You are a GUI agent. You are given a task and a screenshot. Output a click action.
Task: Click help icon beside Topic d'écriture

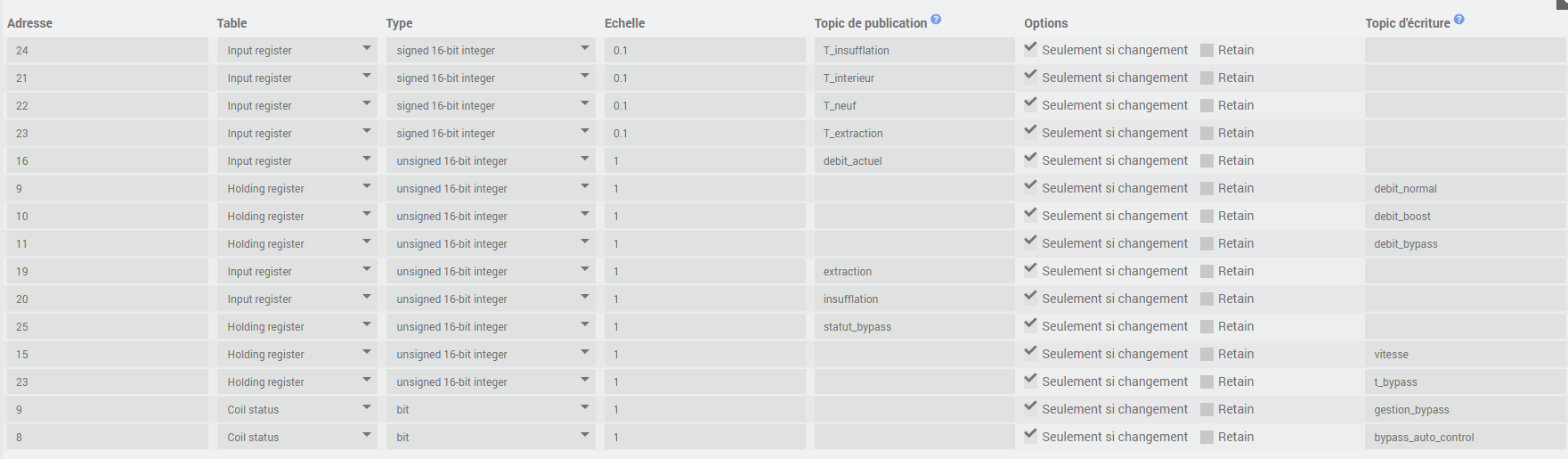(1458, 19)
